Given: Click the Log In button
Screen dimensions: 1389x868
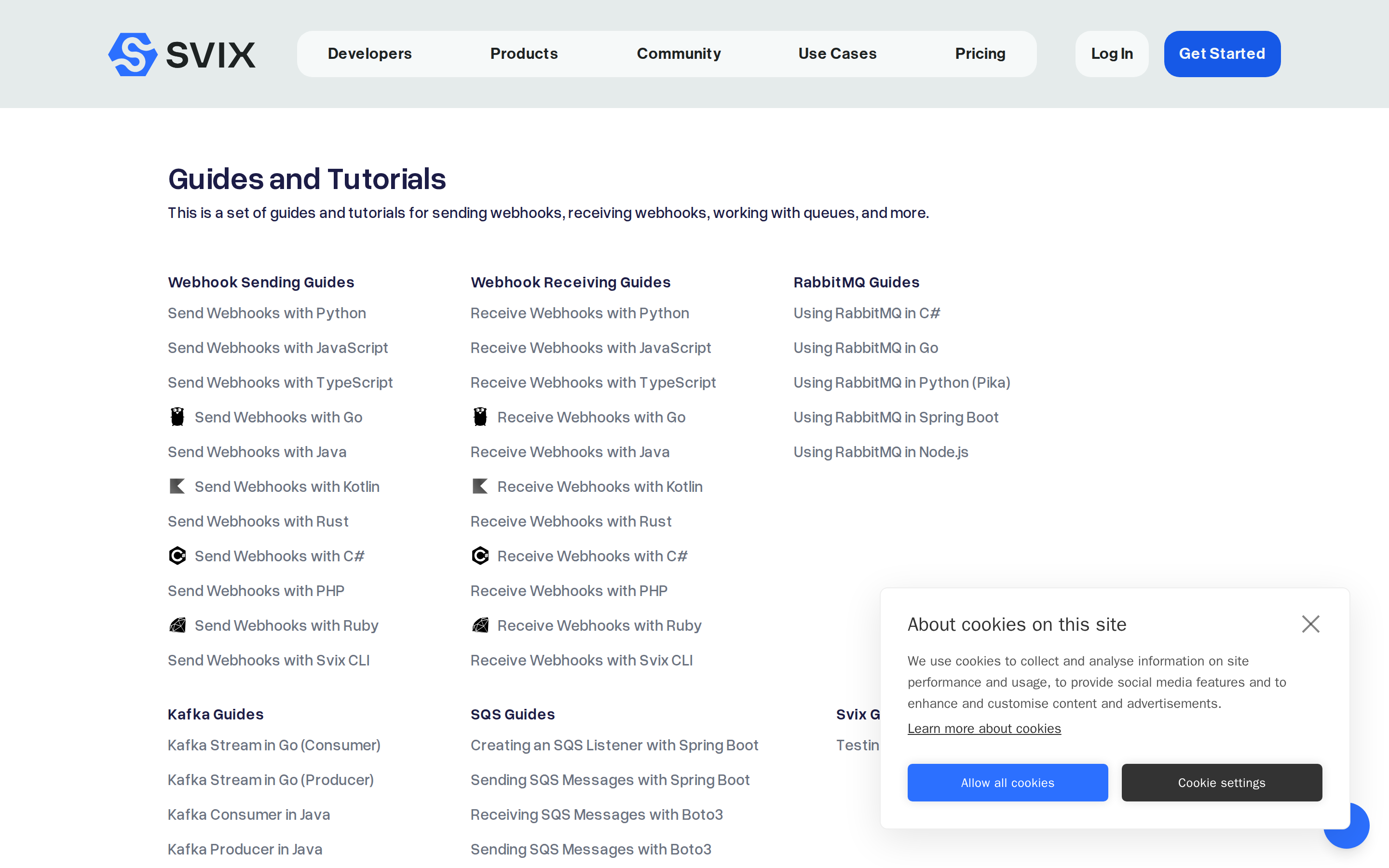Looking at the screenshot, I should click(x=1112, y=54).
